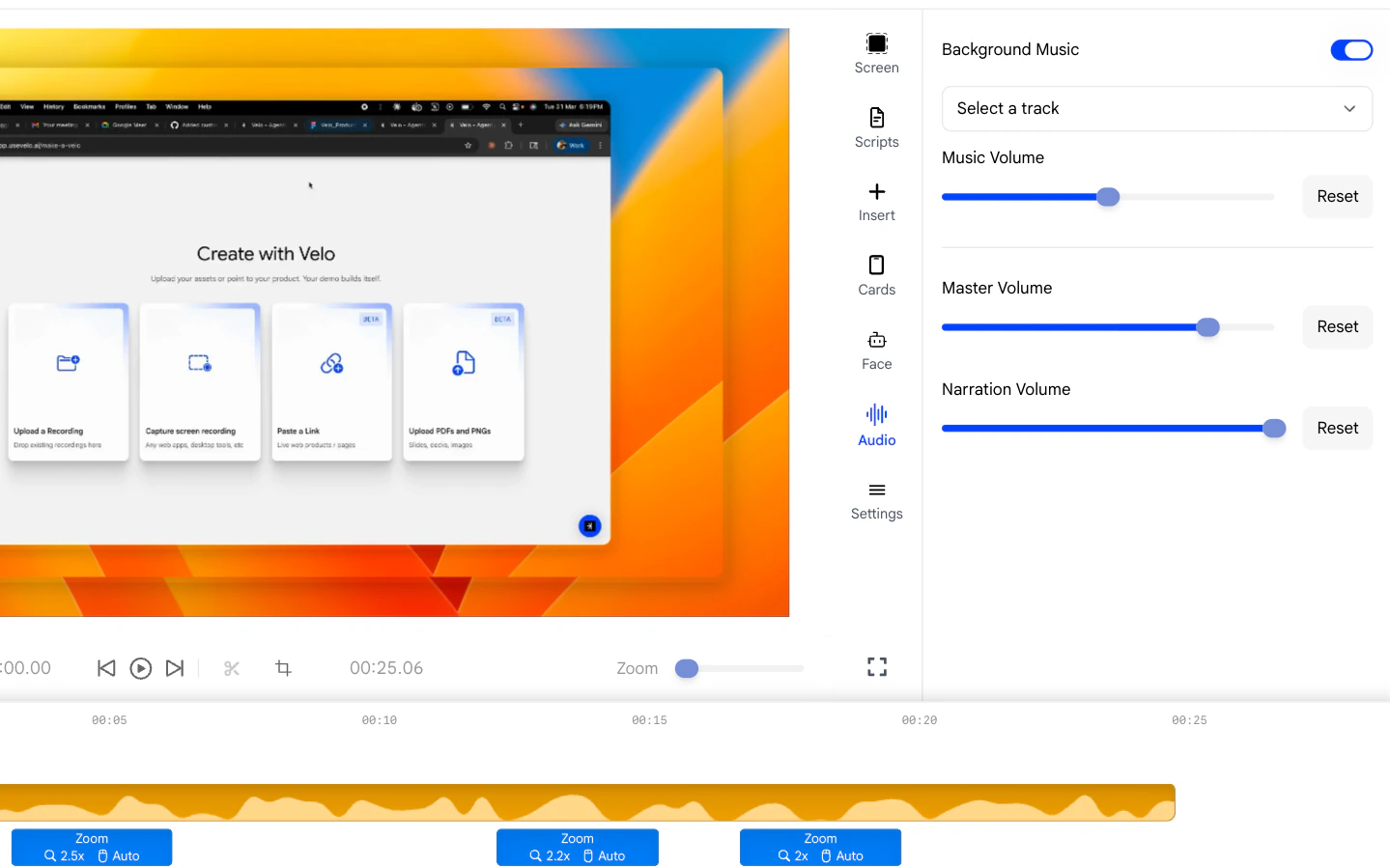This screenshot has width=1390, height=868.
Task: Select the 2x Zoom clip on timeline
Action: click(x=820, y=848)
